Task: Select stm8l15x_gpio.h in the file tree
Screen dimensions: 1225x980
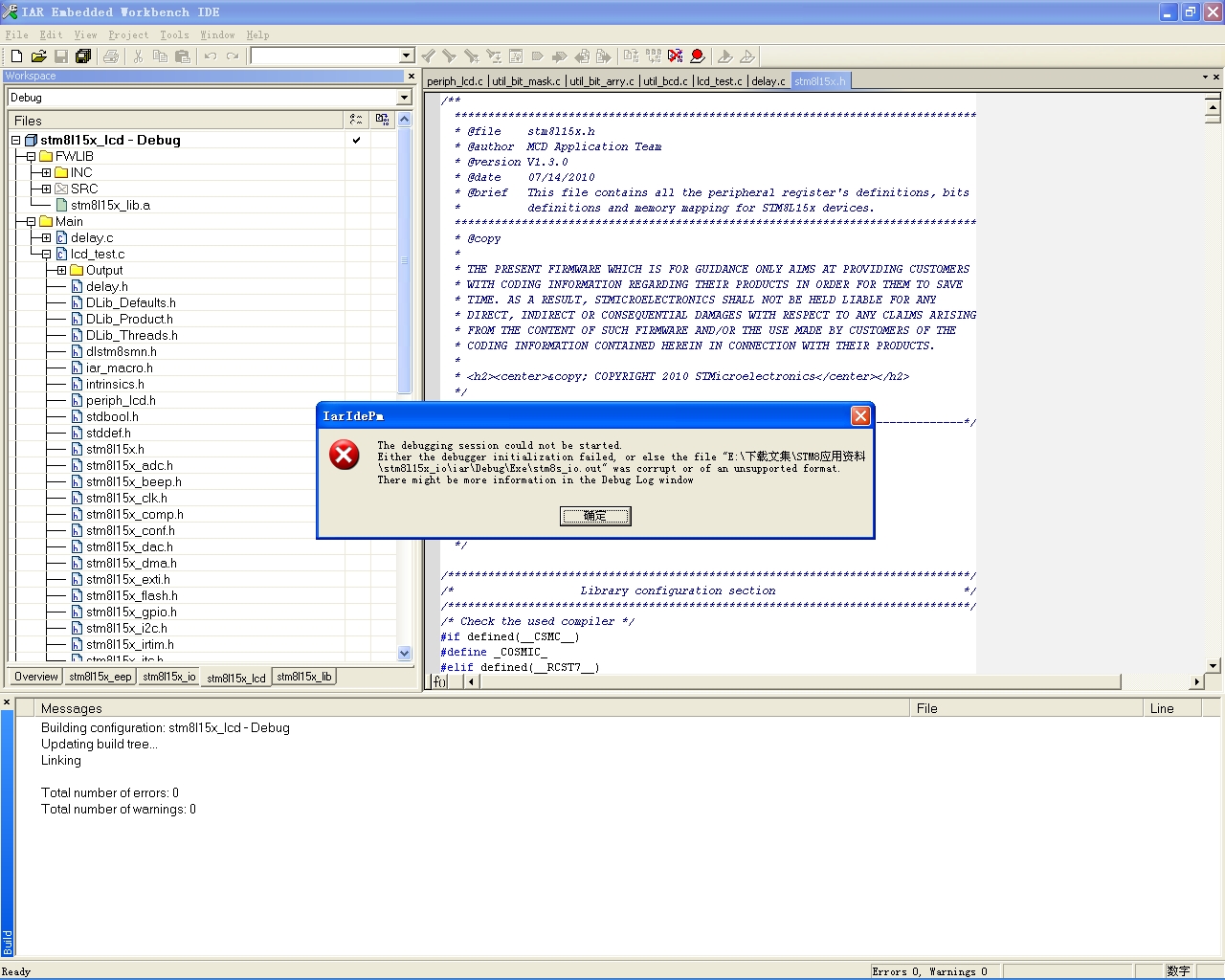Action: point(131,612)
